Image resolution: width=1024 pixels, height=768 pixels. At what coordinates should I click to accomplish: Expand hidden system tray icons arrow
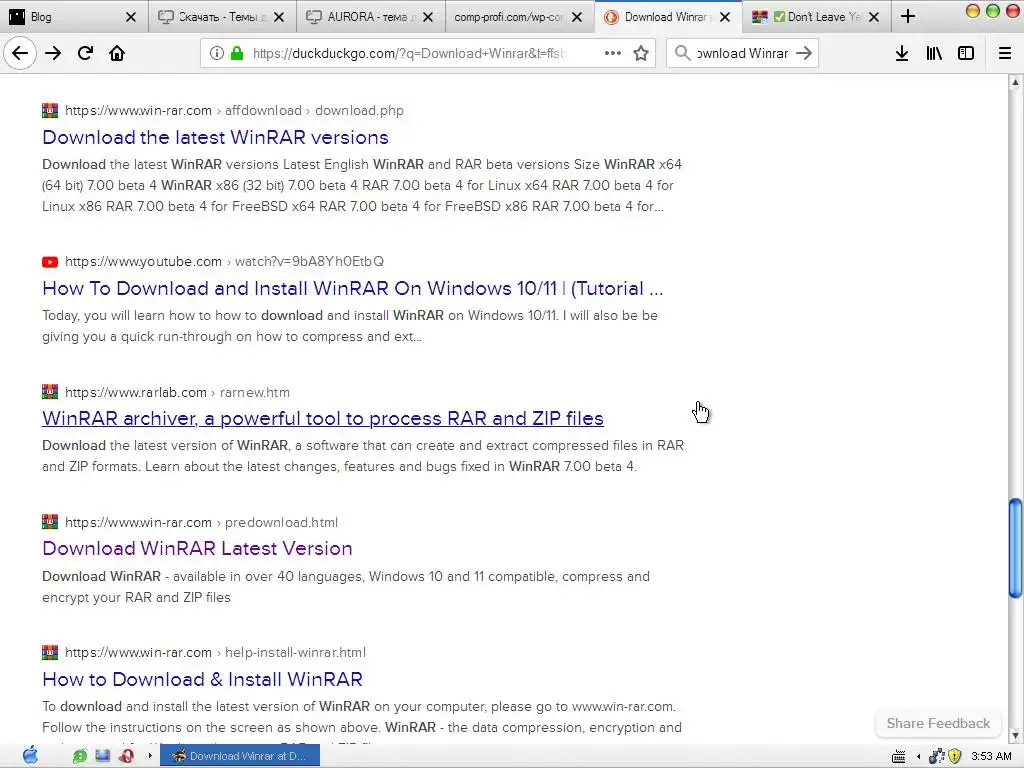[919, 756]
